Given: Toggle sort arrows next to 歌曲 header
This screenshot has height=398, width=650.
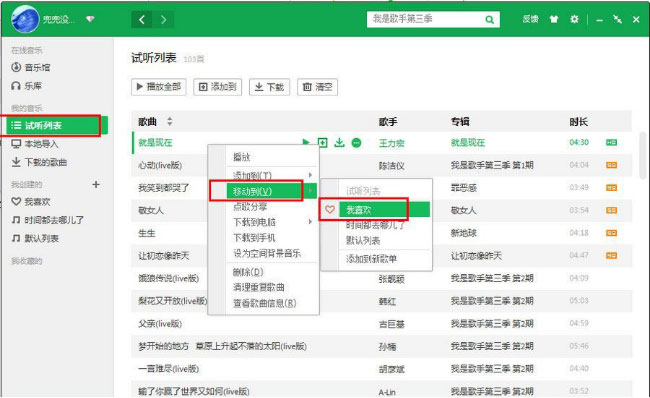Looking at the screenshot, I should (x=170, y=121).
